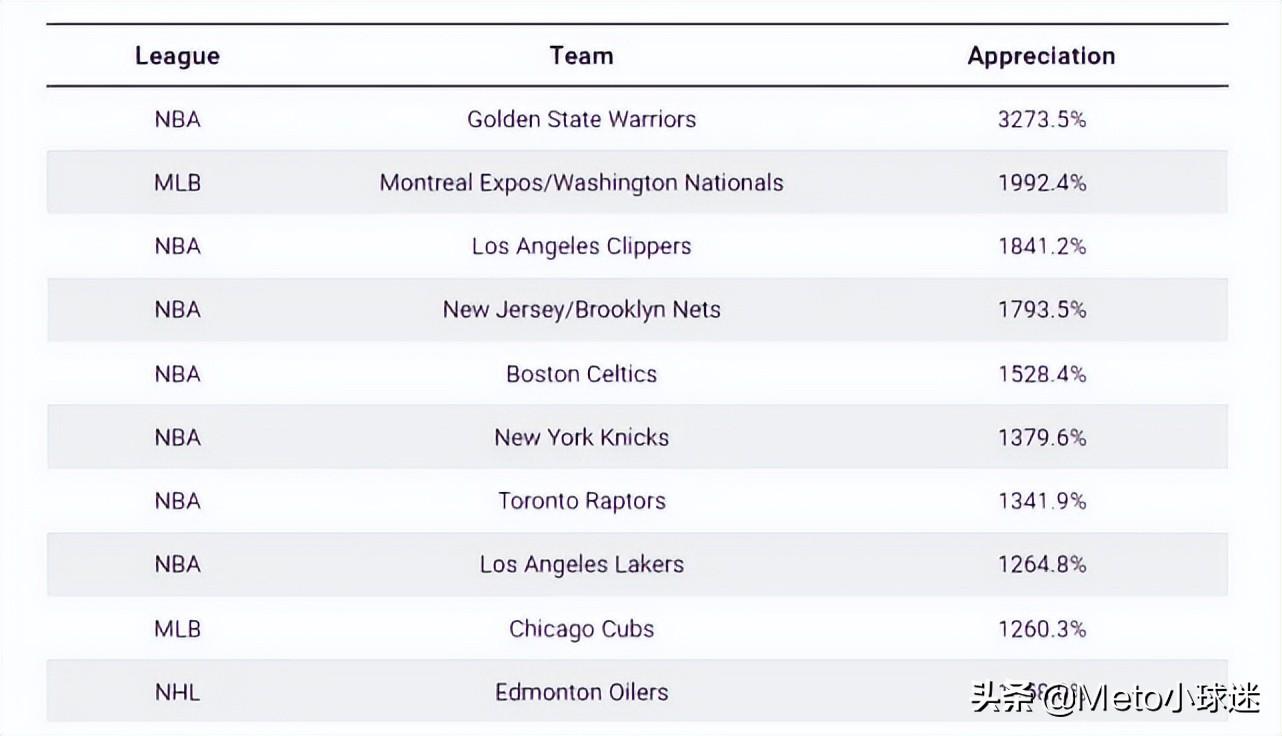
Task: Select the Los Angeles Lakers team name
Action: [x=581, y=565]
